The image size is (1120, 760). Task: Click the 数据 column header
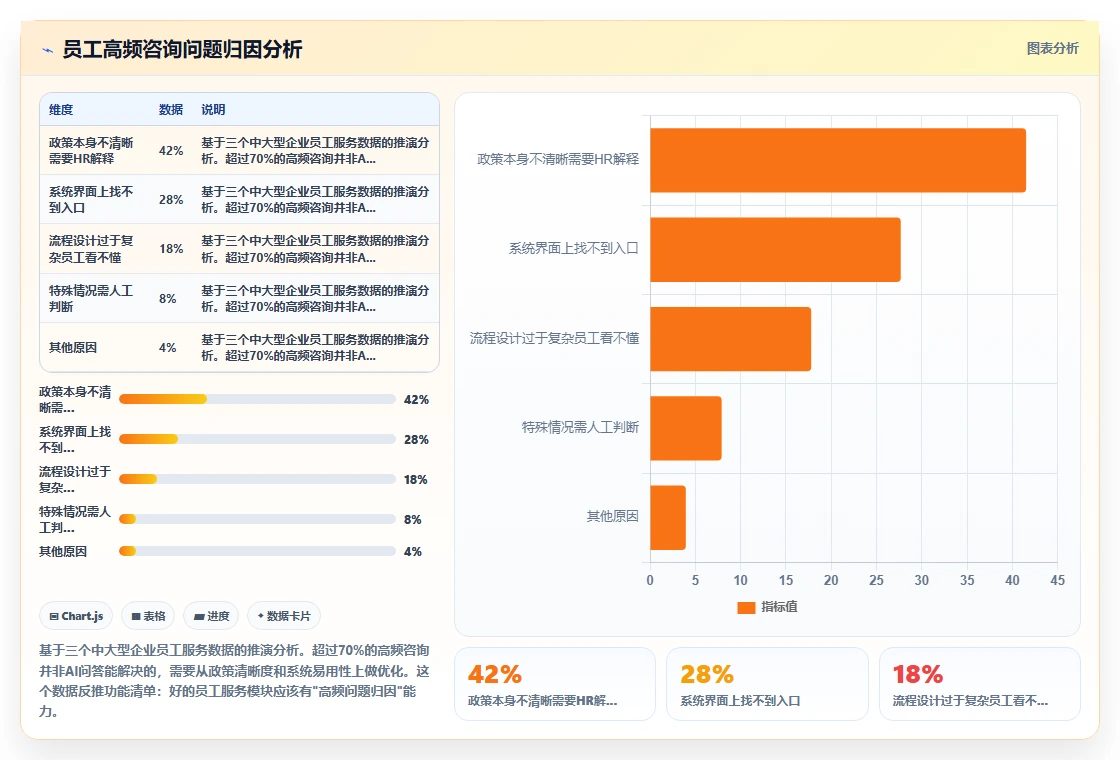click(171, 109)
